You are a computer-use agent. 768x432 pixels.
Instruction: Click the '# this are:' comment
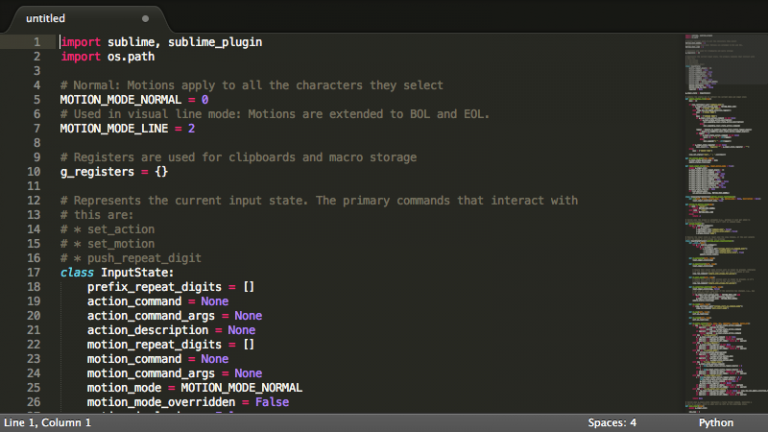[96, 215]
